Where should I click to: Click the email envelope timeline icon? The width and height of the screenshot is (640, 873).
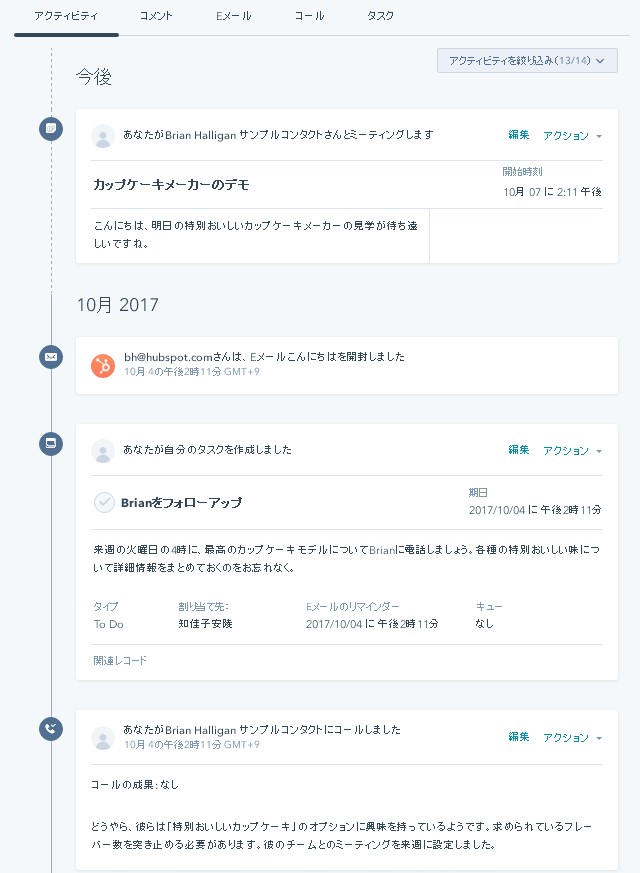51,356
